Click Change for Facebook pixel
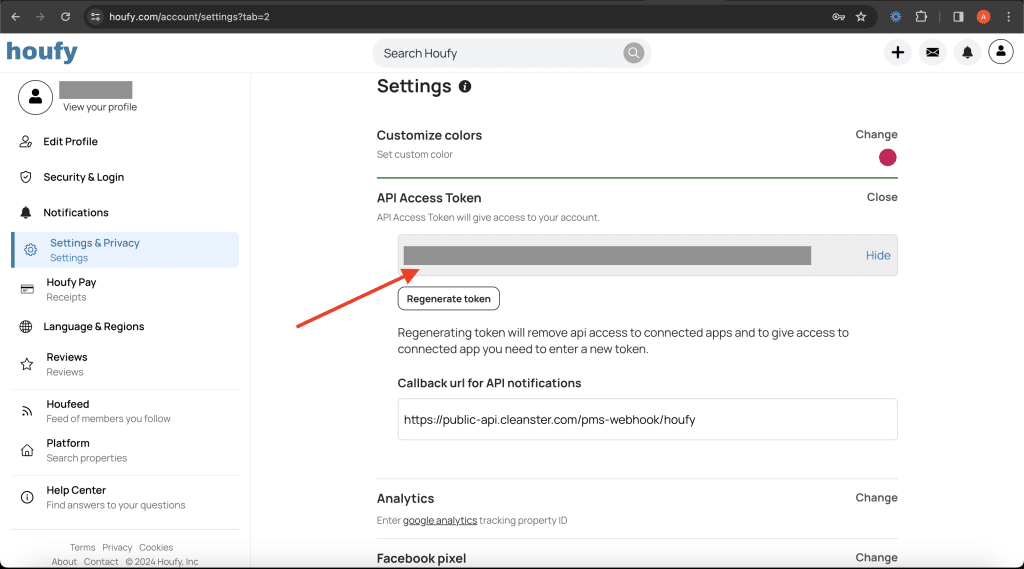The image size is (1024, 569). click(876, 557)
